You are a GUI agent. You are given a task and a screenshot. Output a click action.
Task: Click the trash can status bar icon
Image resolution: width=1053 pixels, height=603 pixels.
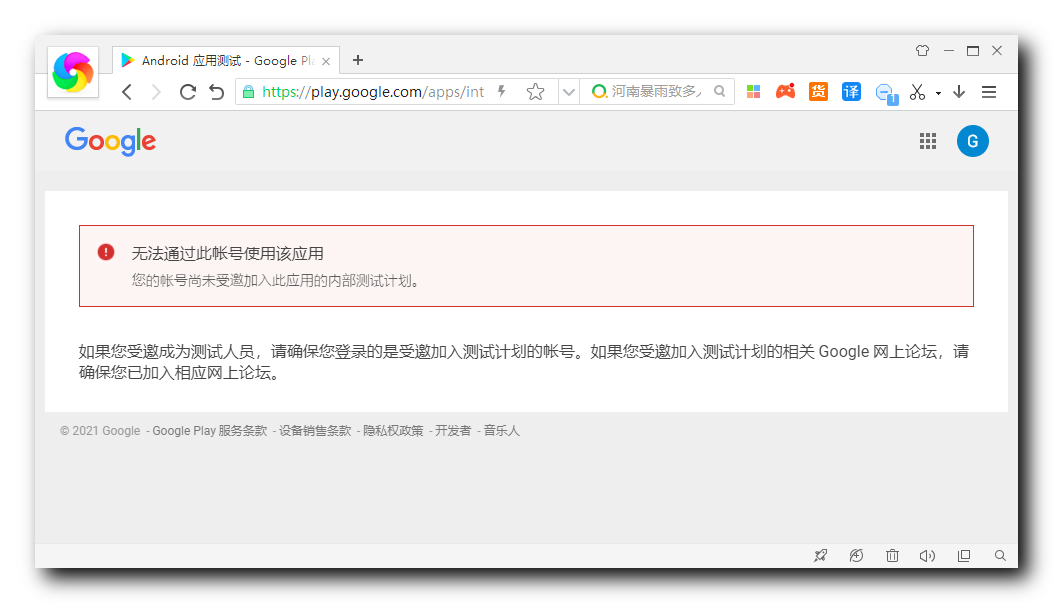pyautogui.click(x=892, y=555)
